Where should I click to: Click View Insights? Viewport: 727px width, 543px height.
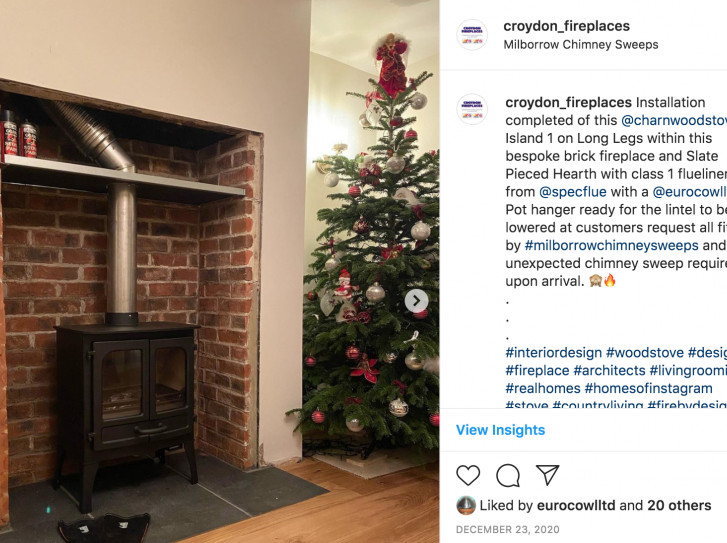coord(500,430)
